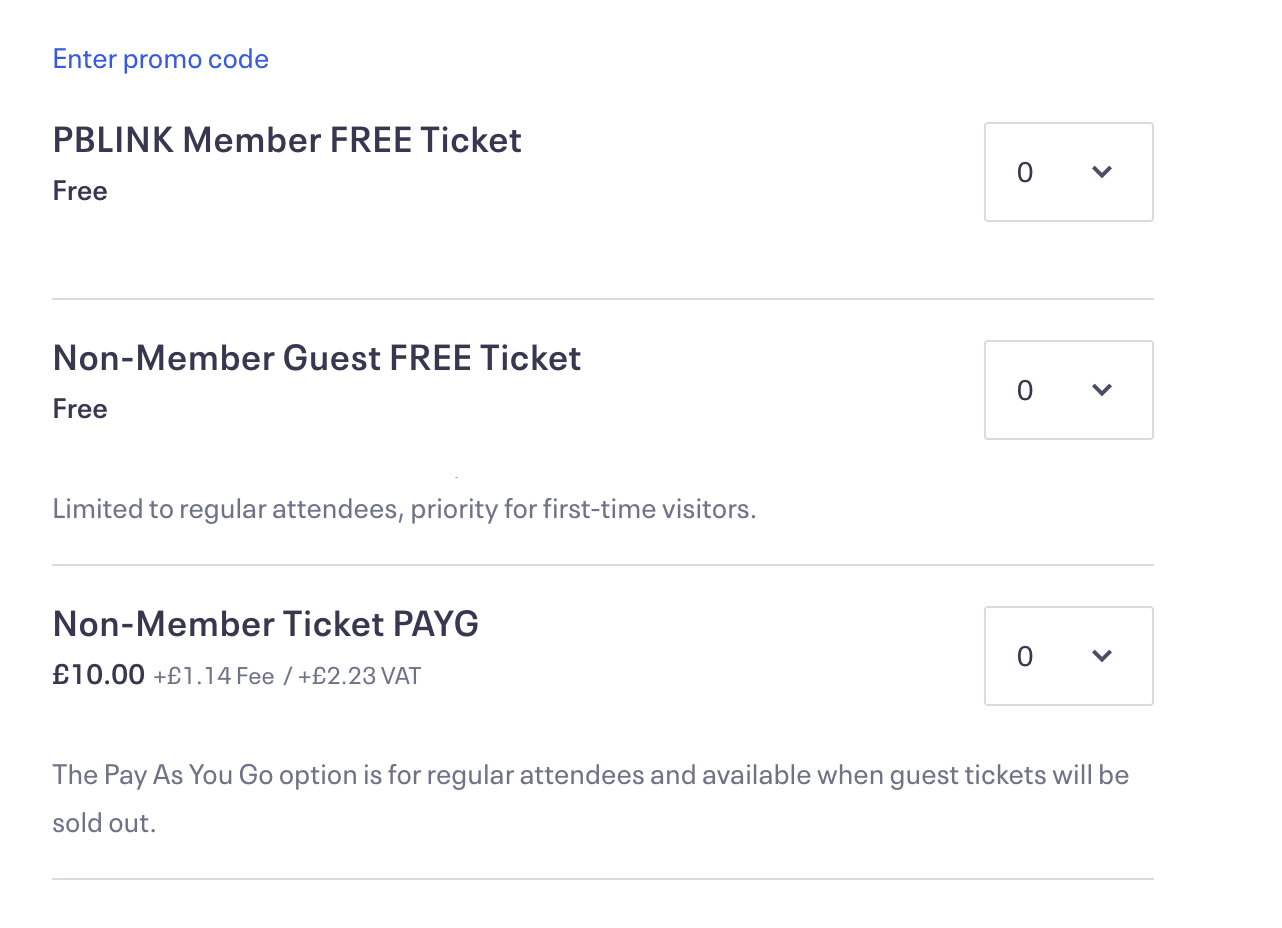Open PBLINK Member FREE Ticket quantity dropdown
This screenshot has height=928, width=1282.
coord(1068,172)
